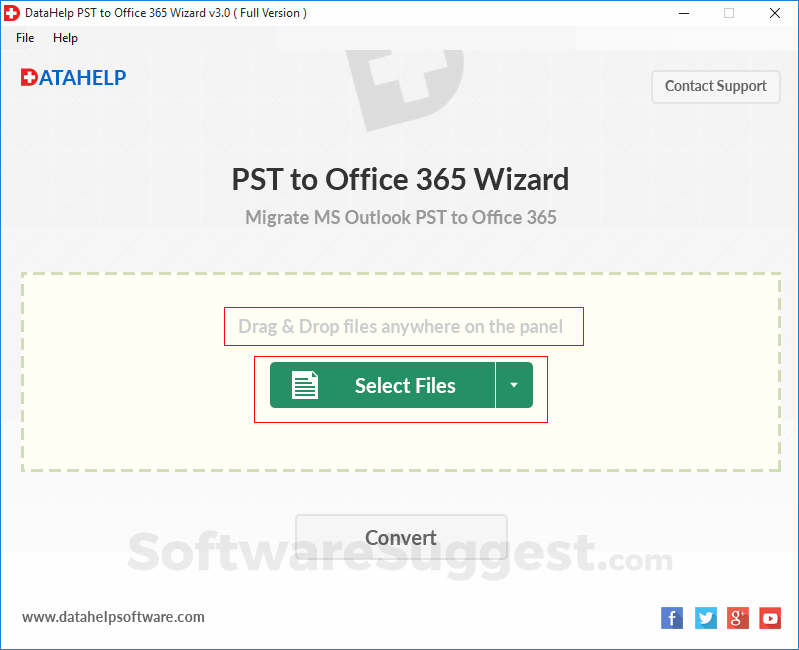Click the Select Files button

click(x=382, y=385)
